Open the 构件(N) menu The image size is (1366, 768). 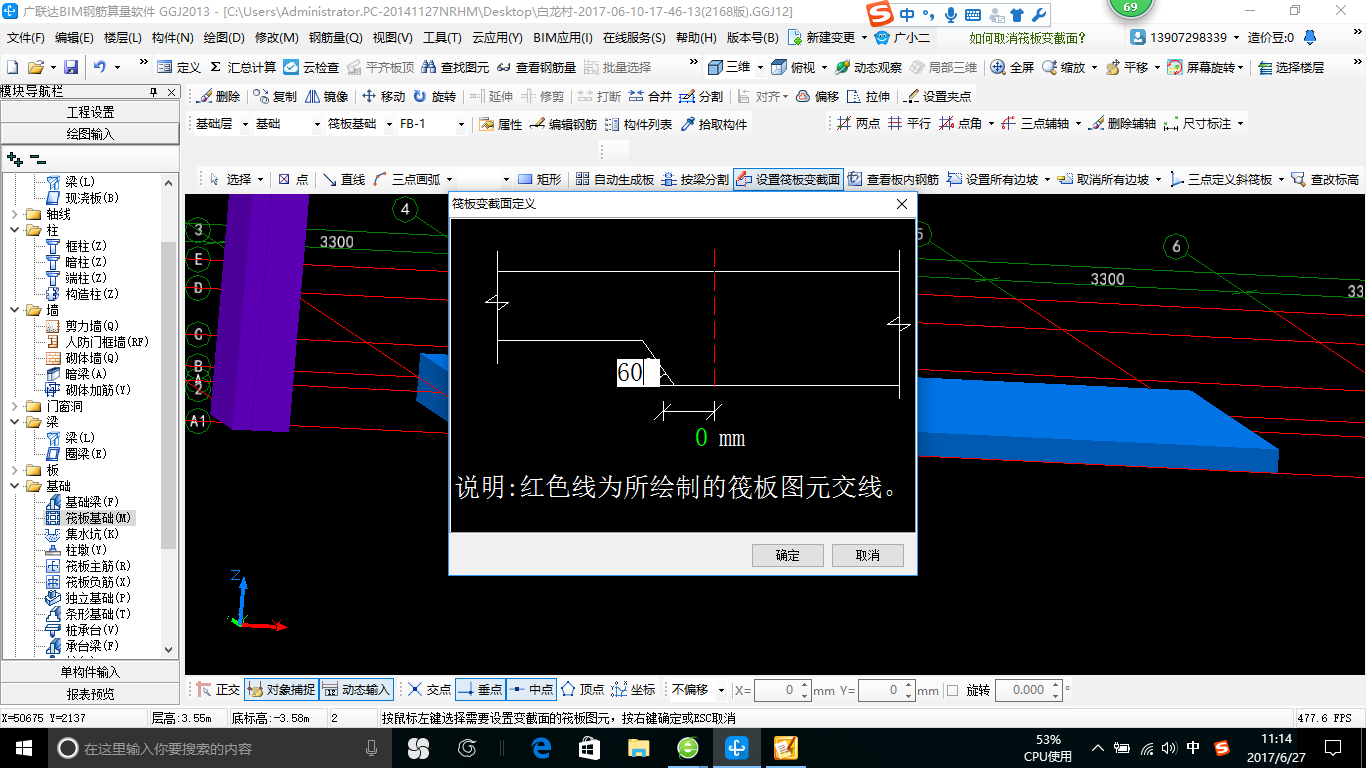[173, 38]
